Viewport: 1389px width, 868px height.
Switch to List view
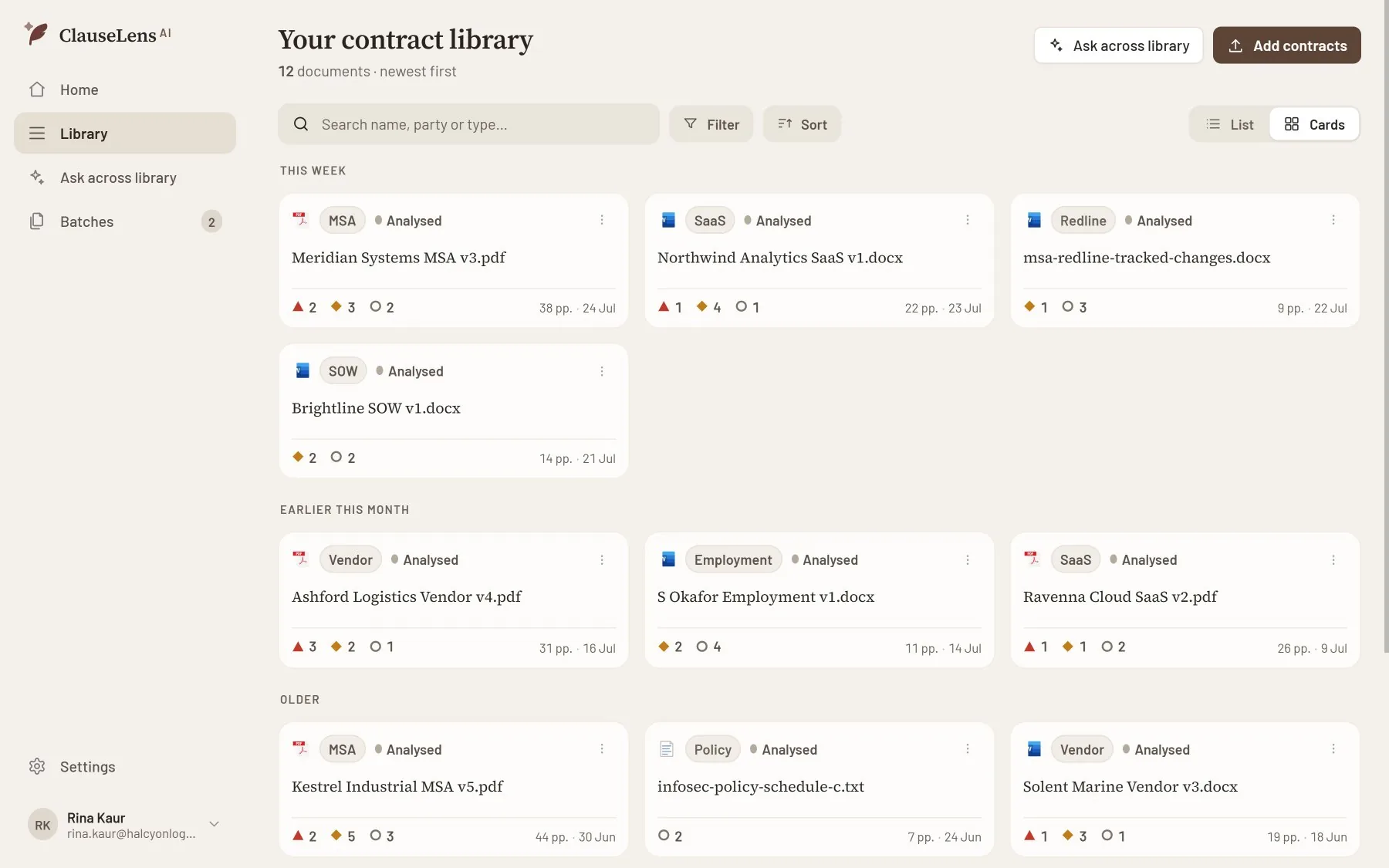(x=1229, y=124)
